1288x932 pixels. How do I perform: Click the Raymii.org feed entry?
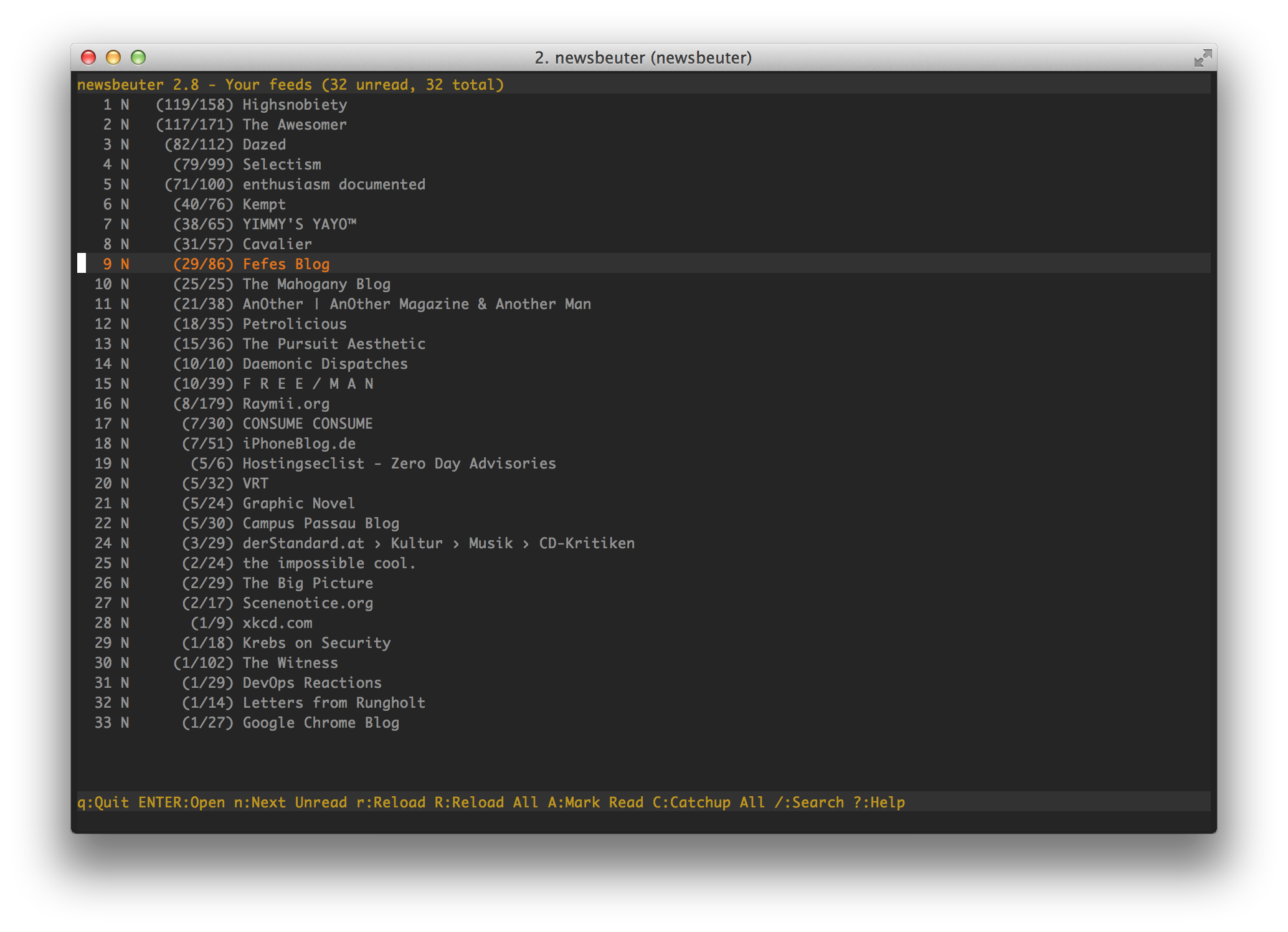[286, 404]
